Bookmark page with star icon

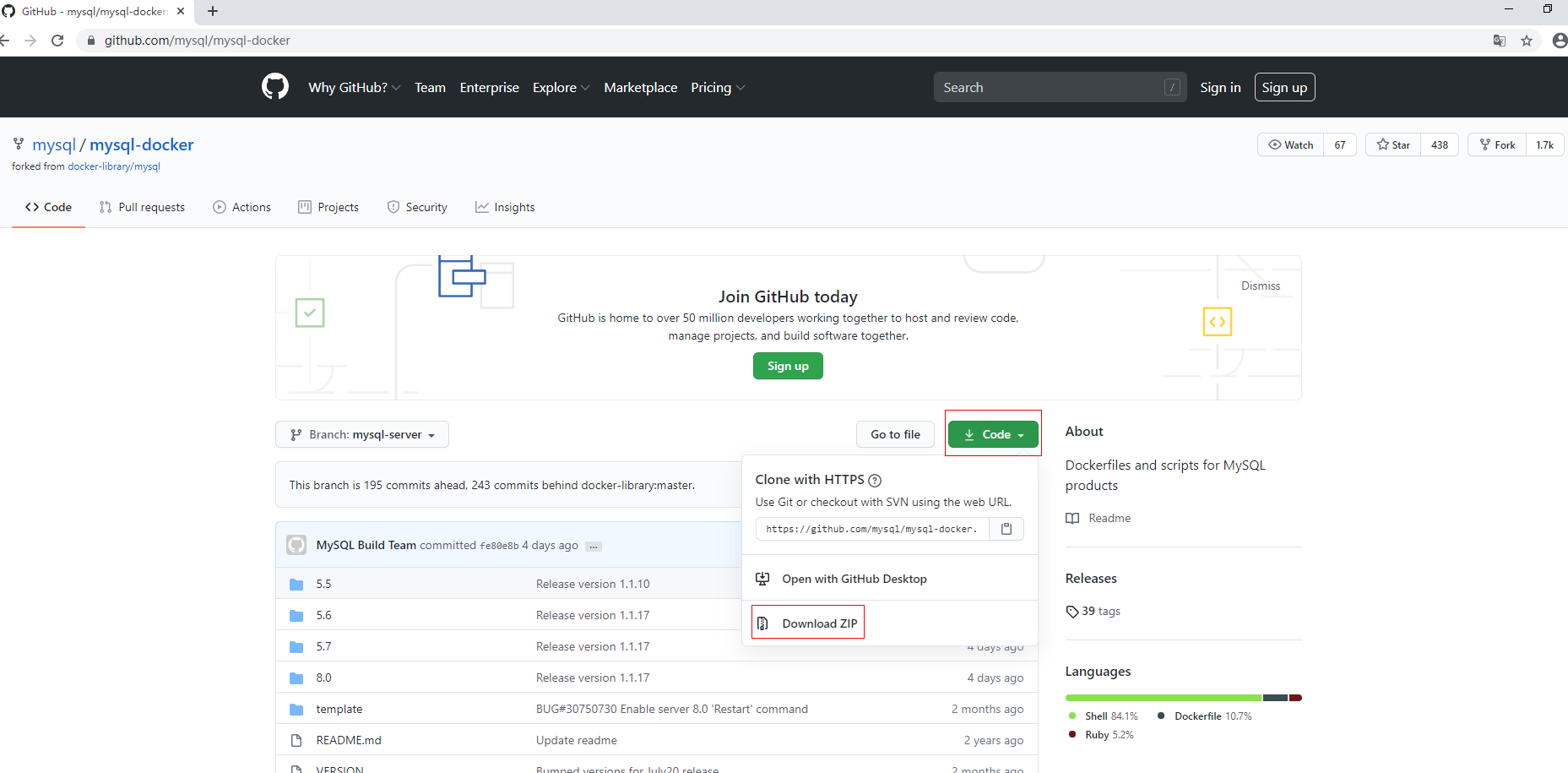click(x=1527, y=41)
